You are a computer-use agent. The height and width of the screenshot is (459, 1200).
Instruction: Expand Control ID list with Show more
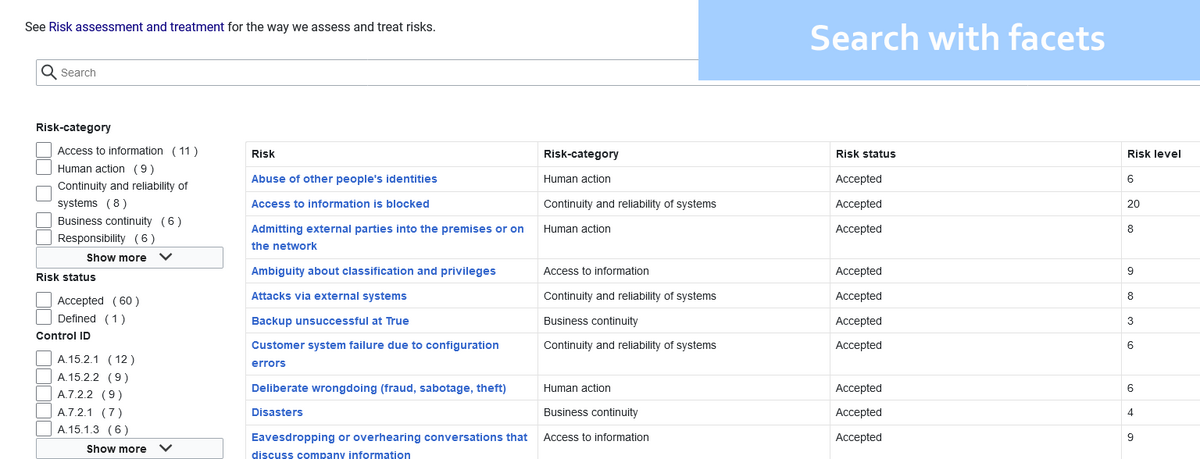[129, 449]
